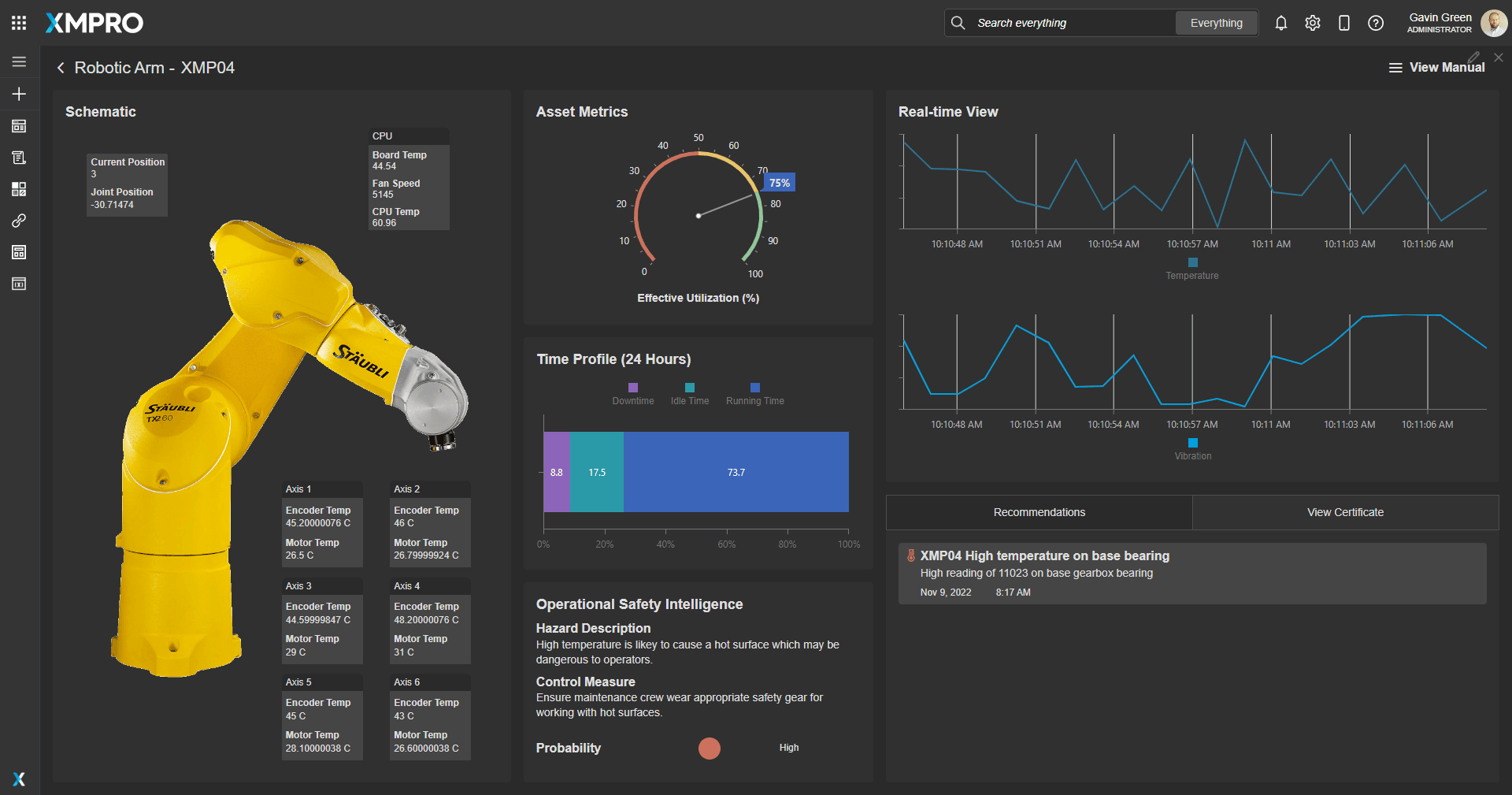This screenshot has width=1512, height=795.
Task: Toggle Idle Time legend series
Action: pos(690,394)
